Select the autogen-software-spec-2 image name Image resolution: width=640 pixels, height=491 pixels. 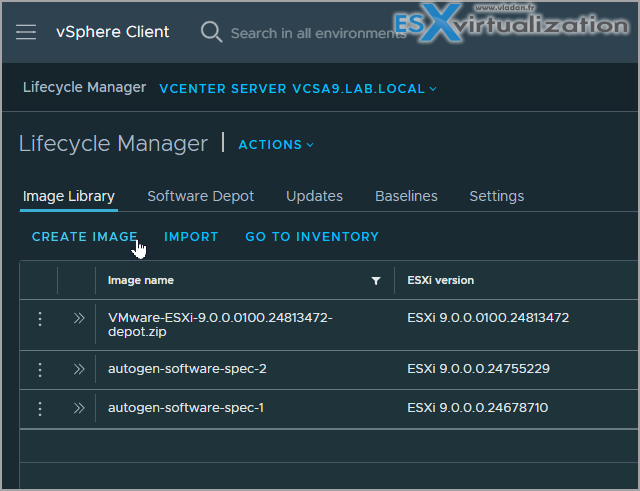187,369
